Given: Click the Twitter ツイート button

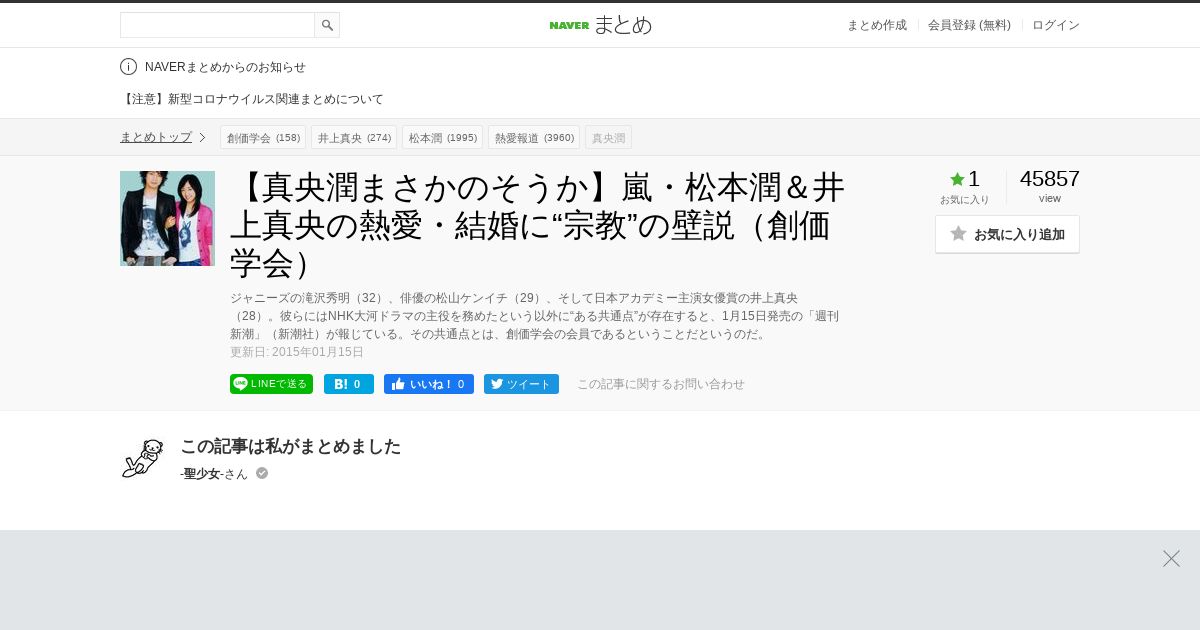Looking at the screenshot, I should pyautogui.click(x=521, y=384).
